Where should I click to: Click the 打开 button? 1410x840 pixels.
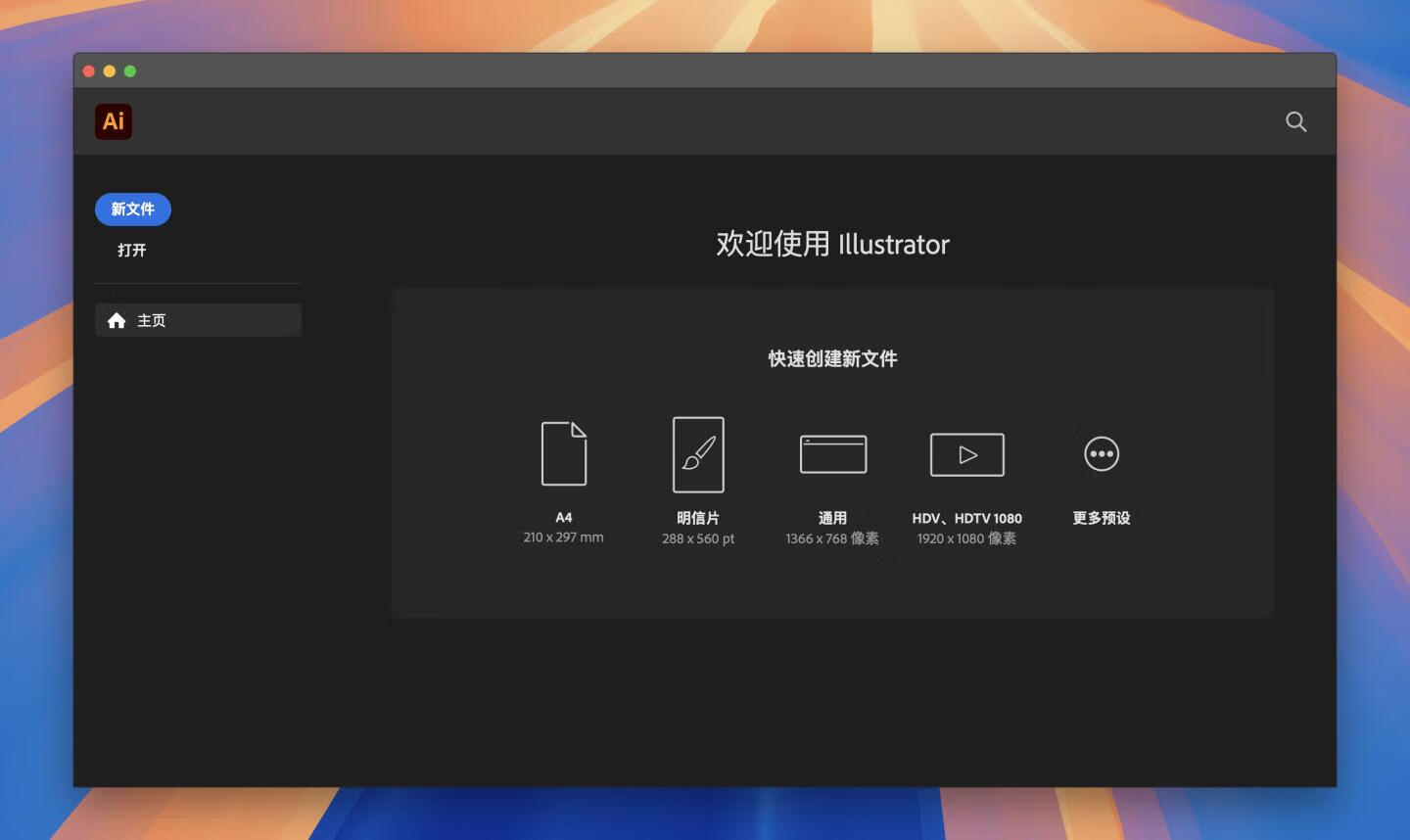pyautogui.click(x=132, y=250)
